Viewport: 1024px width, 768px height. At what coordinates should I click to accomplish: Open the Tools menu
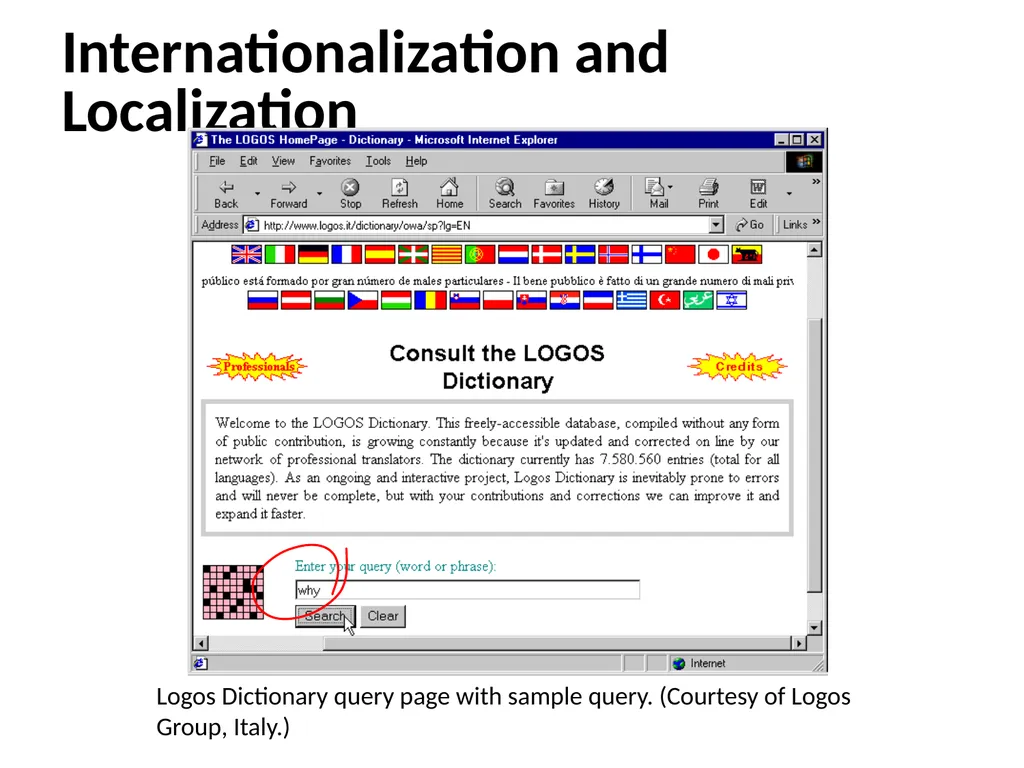(378, 161)
